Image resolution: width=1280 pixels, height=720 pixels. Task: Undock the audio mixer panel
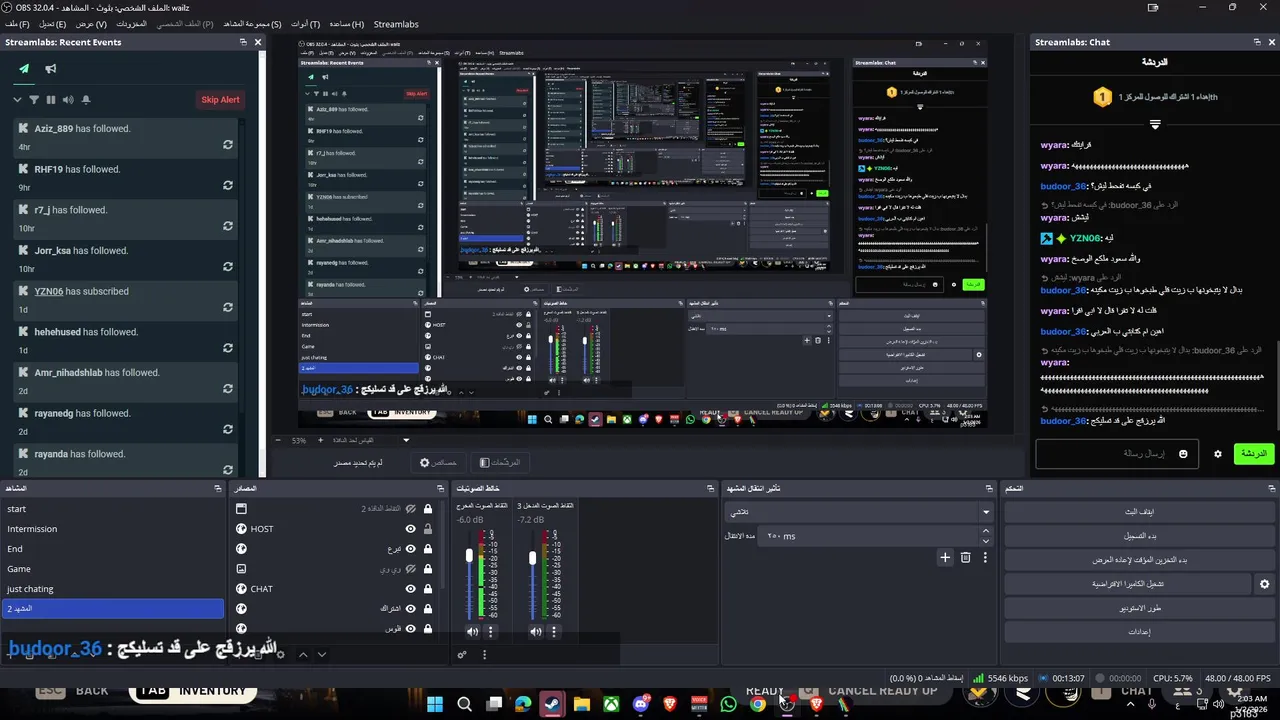point(709,489)
